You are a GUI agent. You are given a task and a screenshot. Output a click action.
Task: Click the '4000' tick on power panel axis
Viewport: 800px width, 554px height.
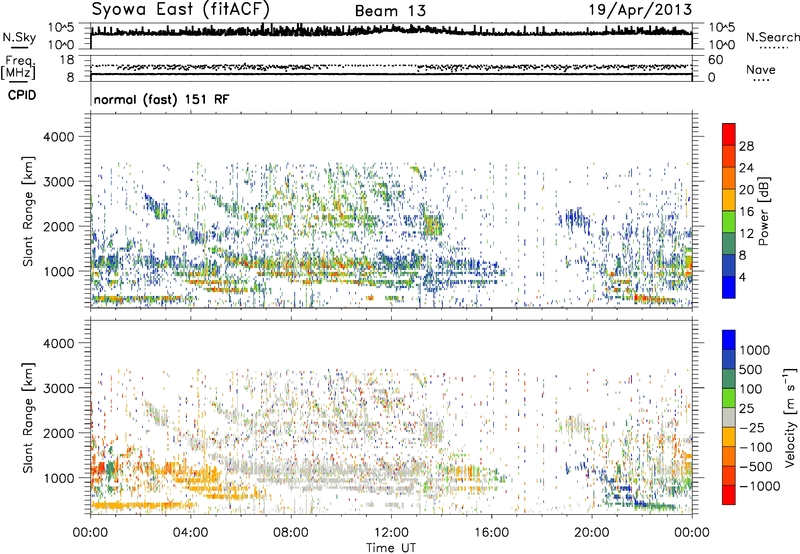59,137
